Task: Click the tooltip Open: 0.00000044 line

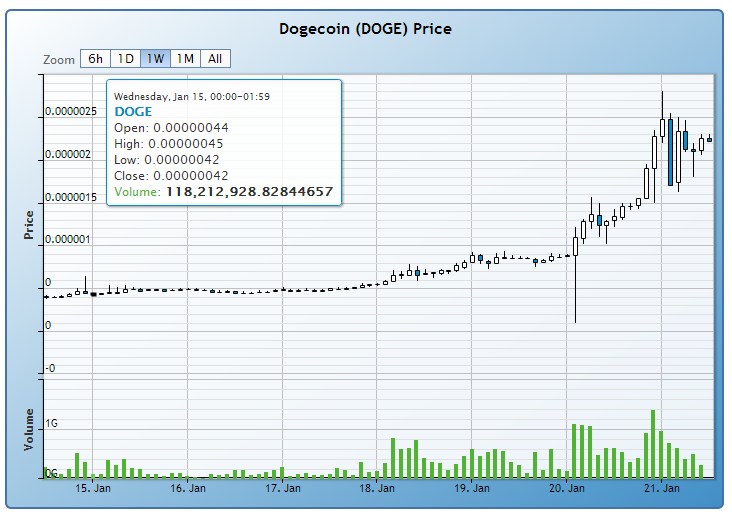Action: (171, 128)
